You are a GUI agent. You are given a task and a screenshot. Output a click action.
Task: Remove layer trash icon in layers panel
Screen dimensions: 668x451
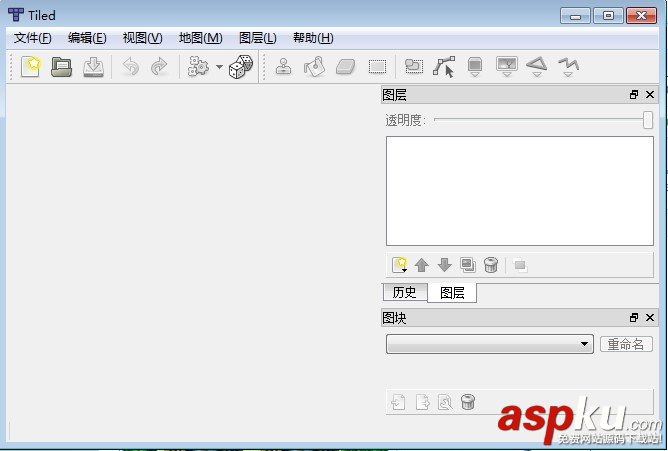pos(491,265)
